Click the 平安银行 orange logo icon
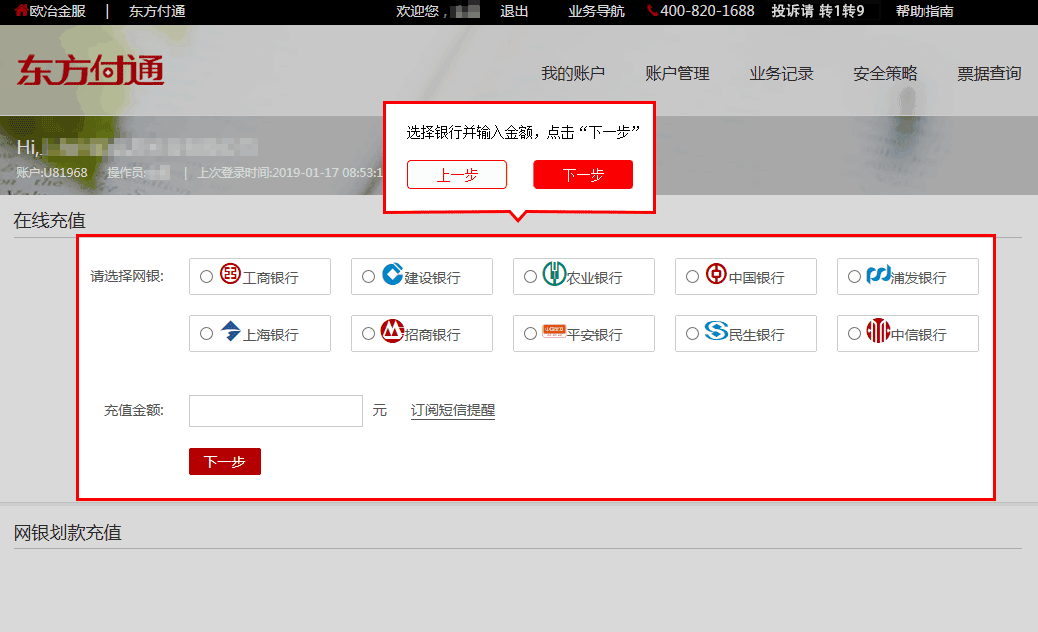The image size is (1038, 632). (554, 330)
